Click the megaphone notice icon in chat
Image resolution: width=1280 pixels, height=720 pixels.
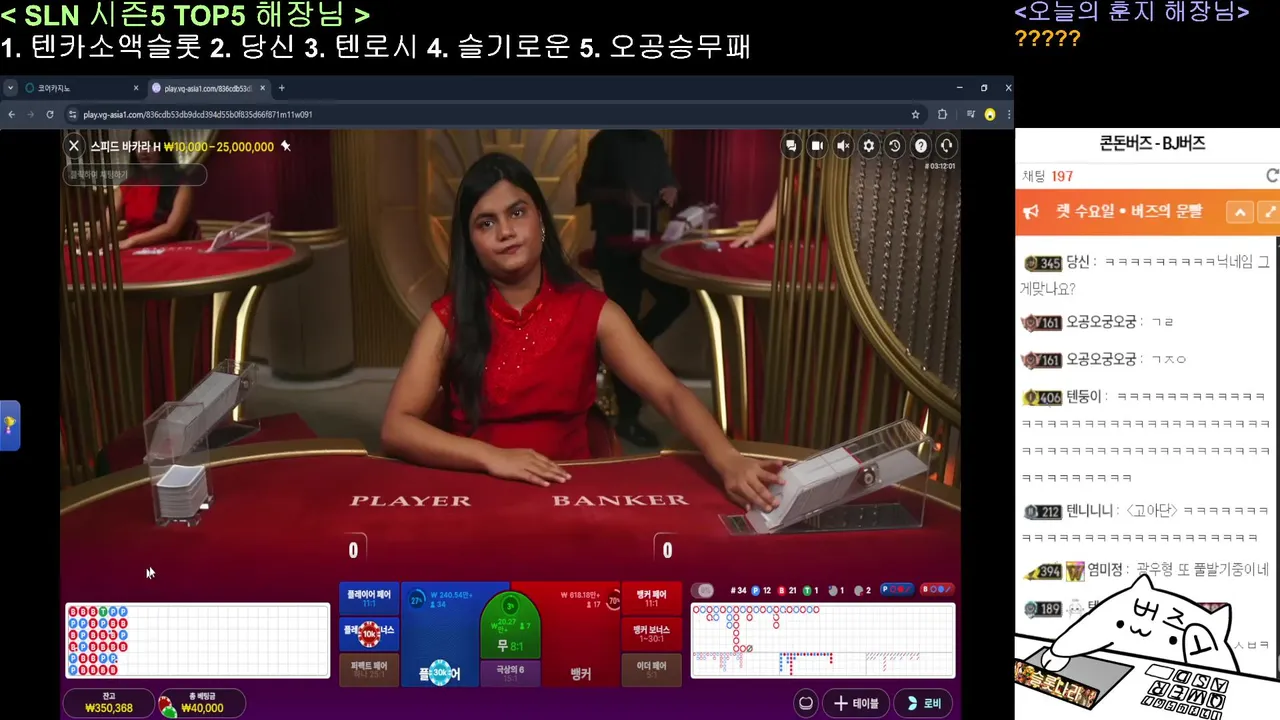1031,212
